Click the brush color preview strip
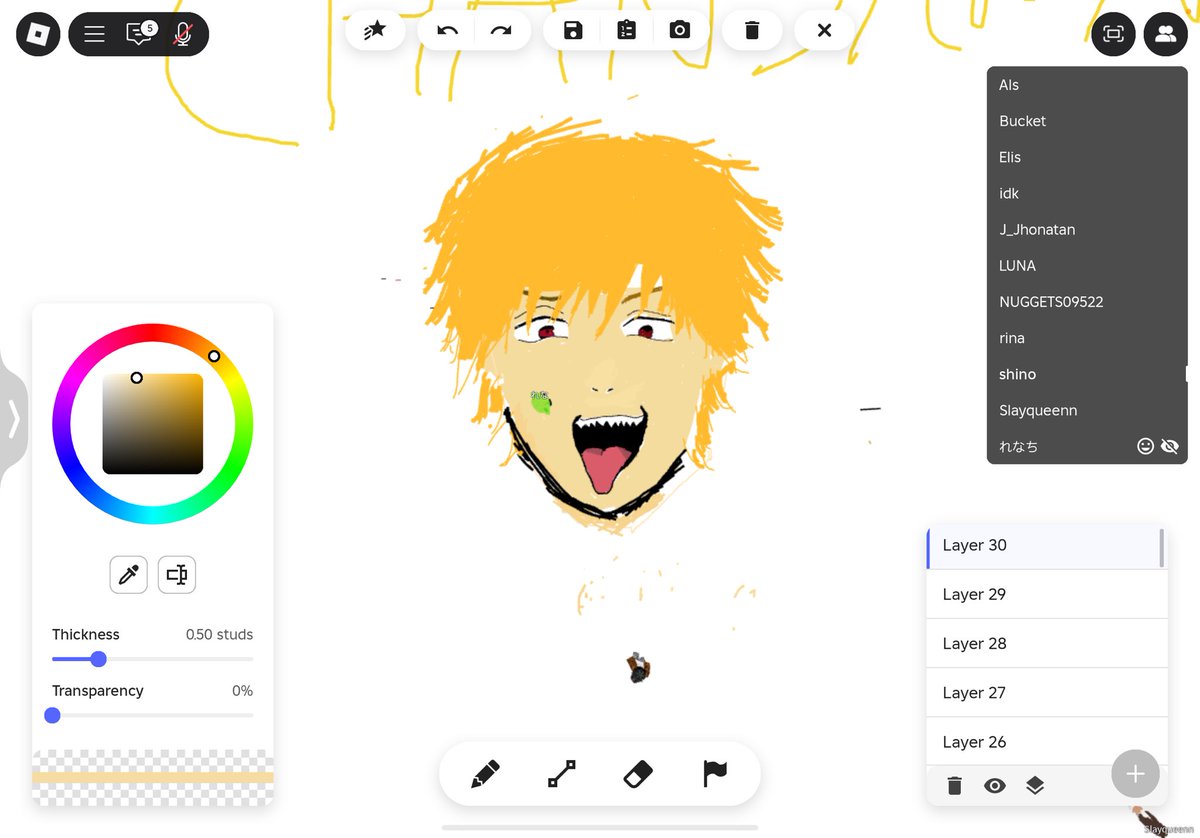The width and height of the screenshot is (1200, 838). 153,777
